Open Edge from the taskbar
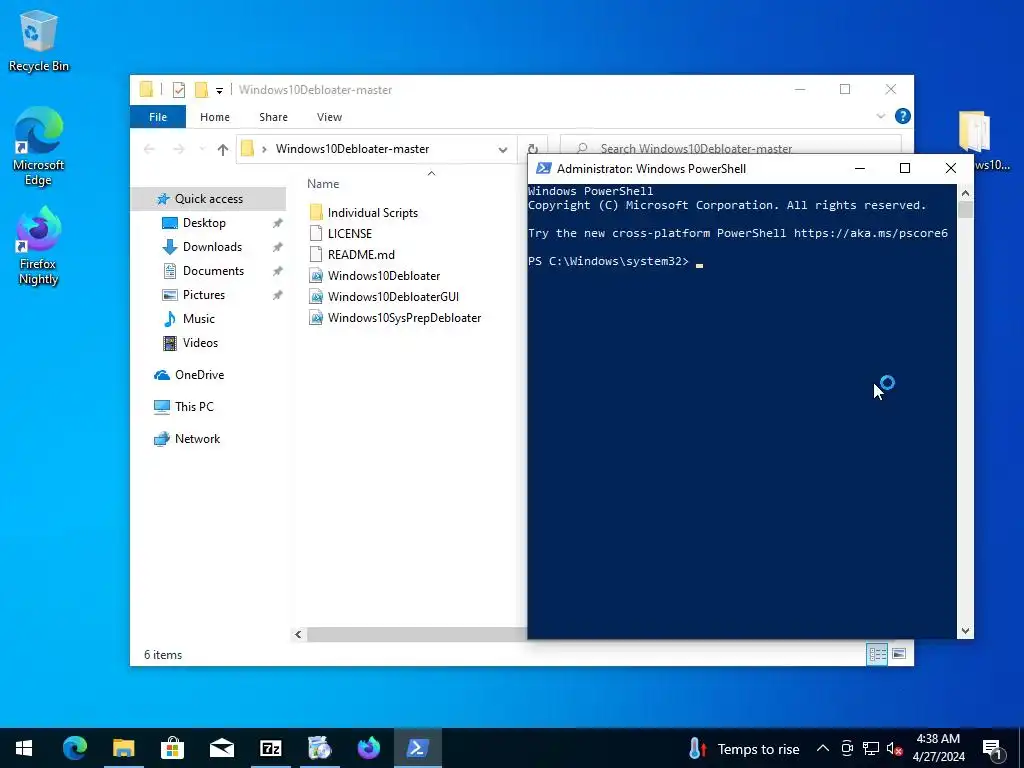Image resolution: width=1024 pixels, height=768 pixels. point(74,748)
